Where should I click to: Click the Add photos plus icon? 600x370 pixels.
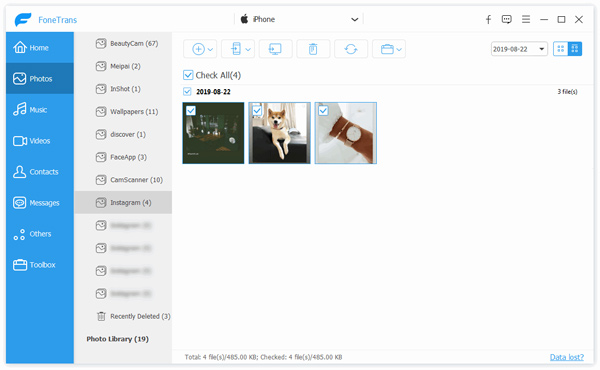coord(198,49)
